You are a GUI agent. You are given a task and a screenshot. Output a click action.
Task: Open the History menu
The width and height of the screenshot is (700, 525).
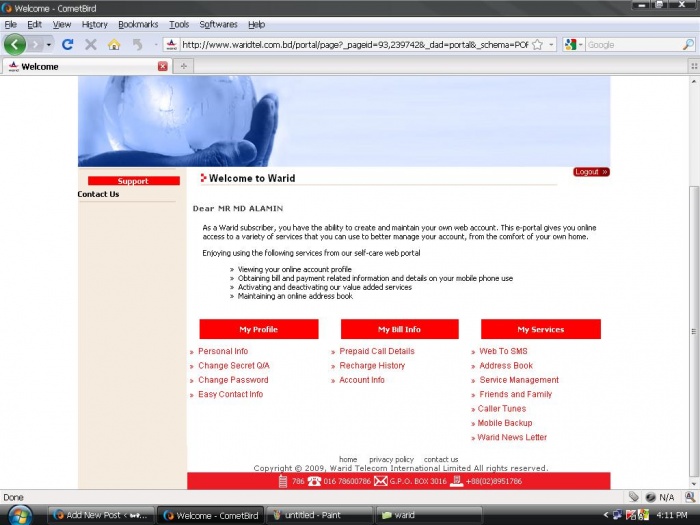pos(95,25)
